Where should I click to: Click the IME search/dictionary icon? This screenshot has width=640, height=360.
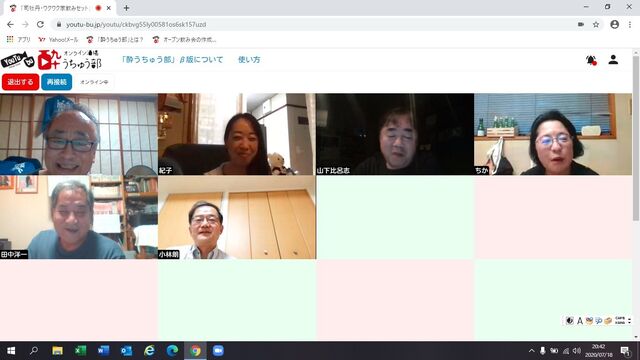598,321
